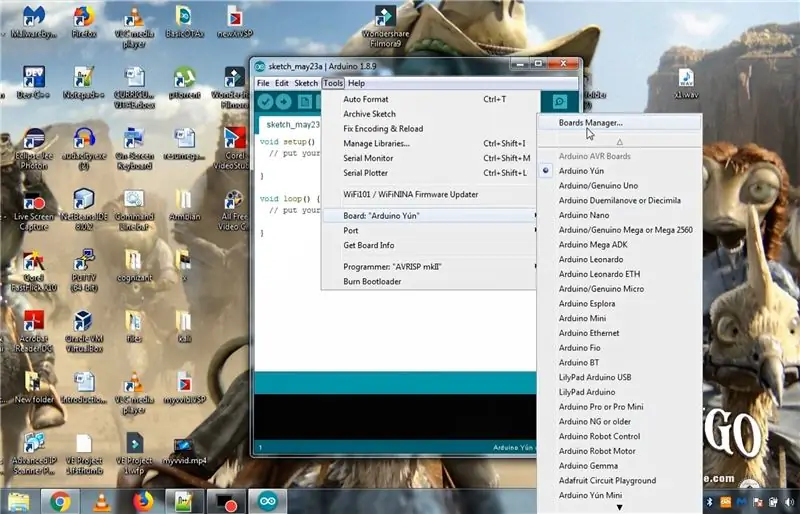Click the New sketch toolbar icon

[305, 102]
